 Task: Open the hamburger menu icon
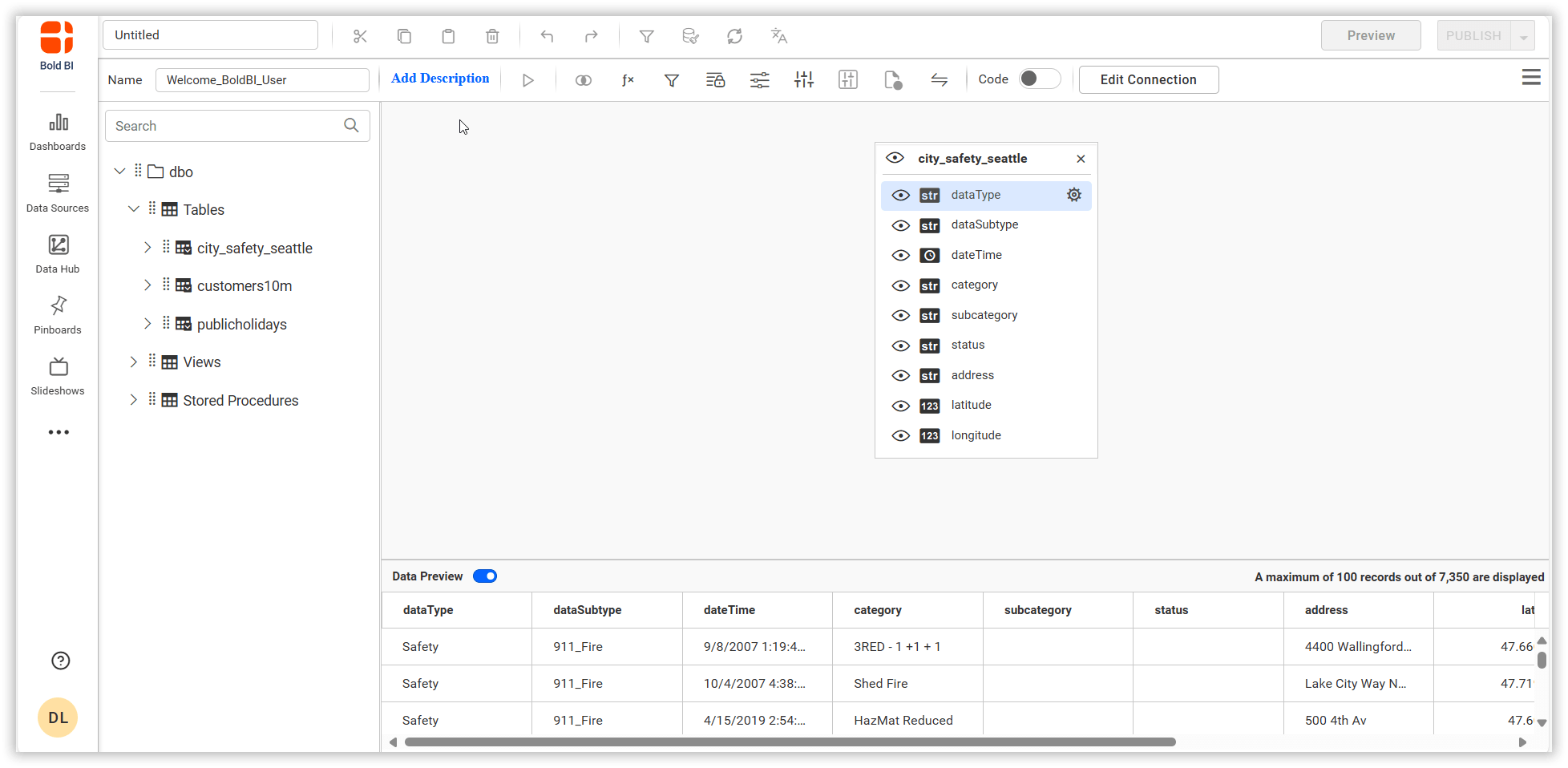tap(1531, 77)
